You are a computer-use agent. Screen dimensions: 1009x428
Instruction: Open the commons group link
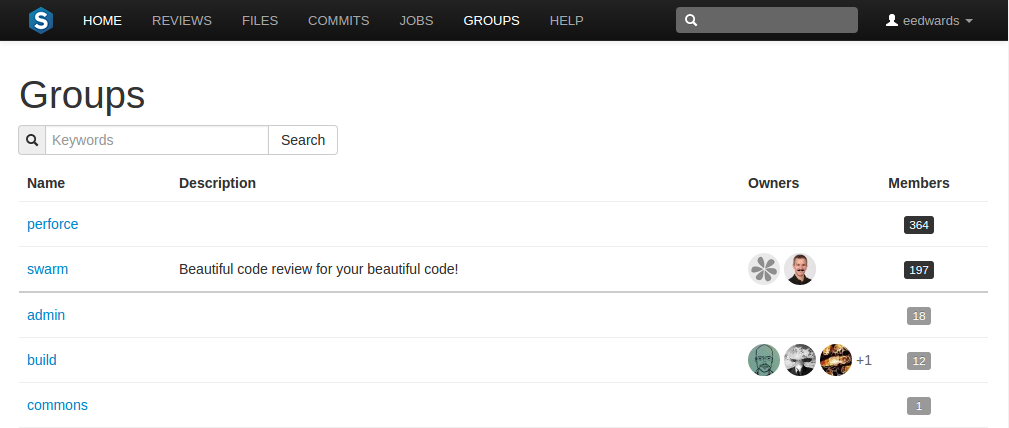[x=57, y=405]
